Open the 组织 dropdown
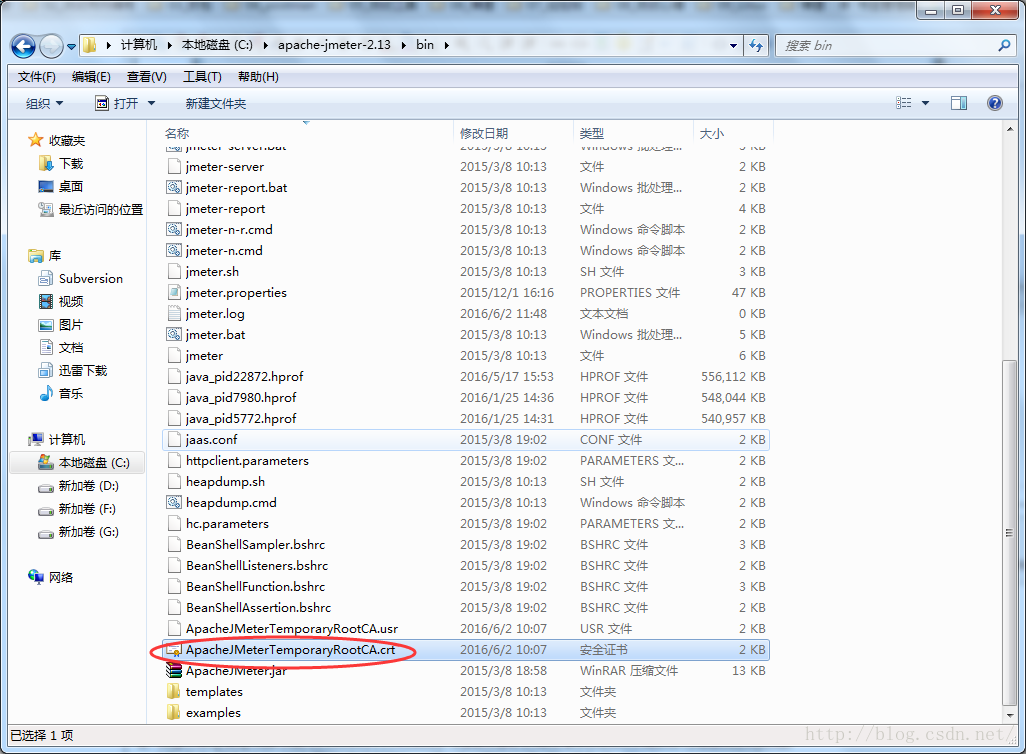Viewport: 1026px width, 754px height. [x=44, y=103]
